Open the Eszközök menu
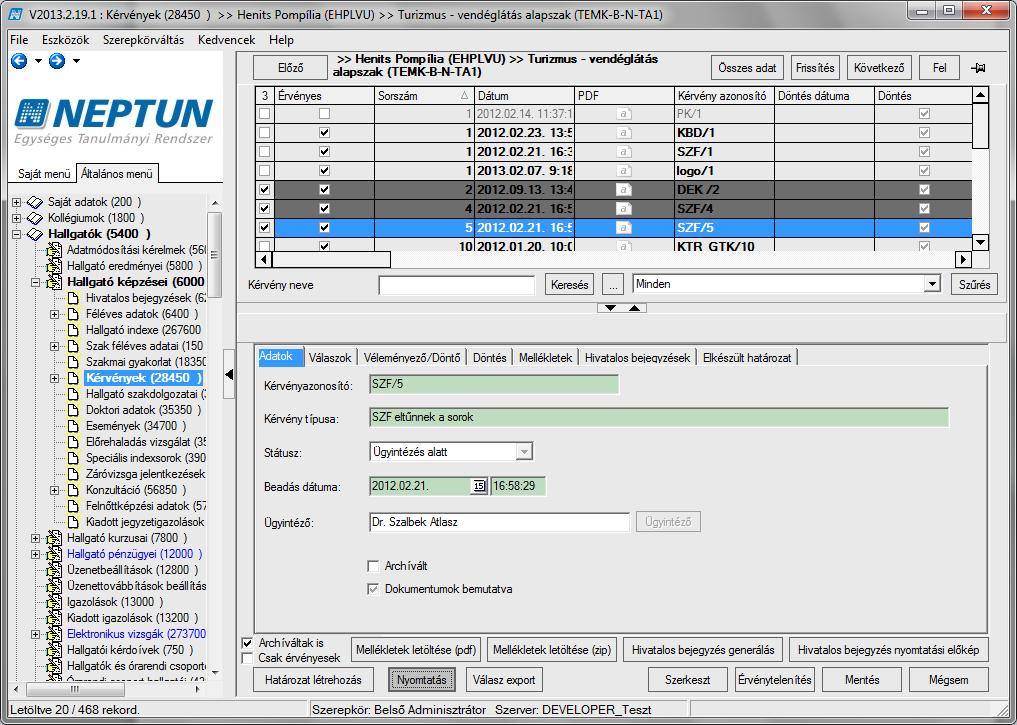 (x=66, y=40)
